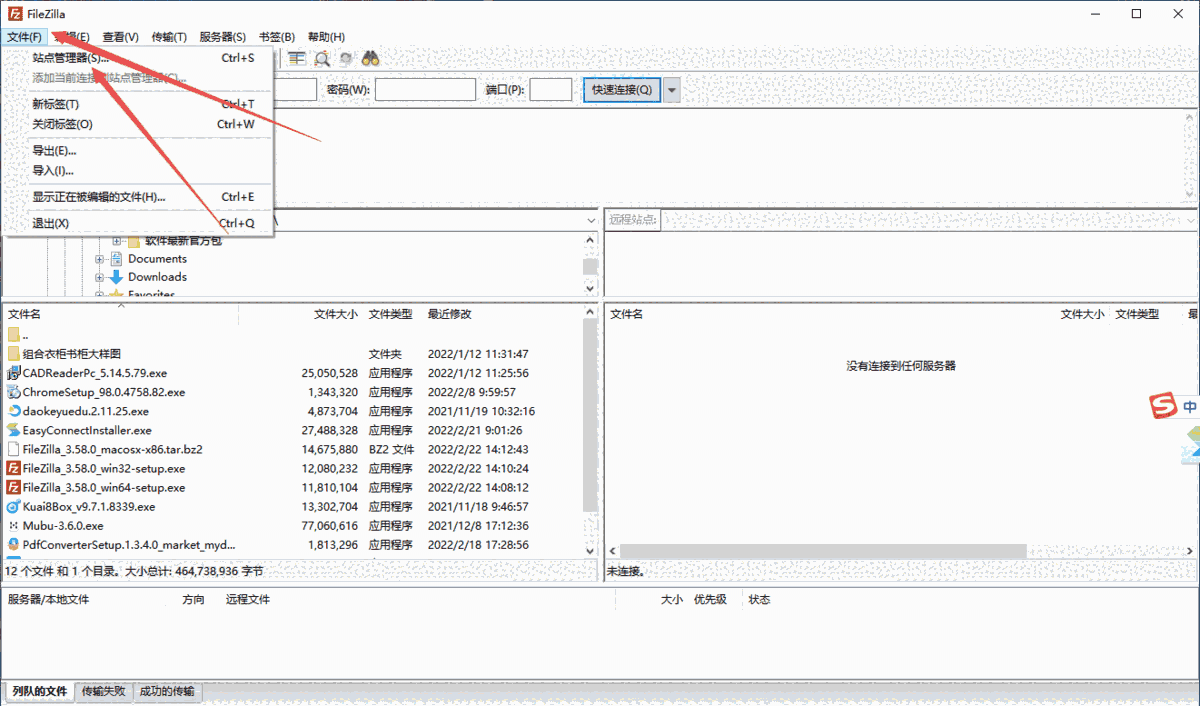
Task: Click the filename filters magnifier icon
Action: 321,58
